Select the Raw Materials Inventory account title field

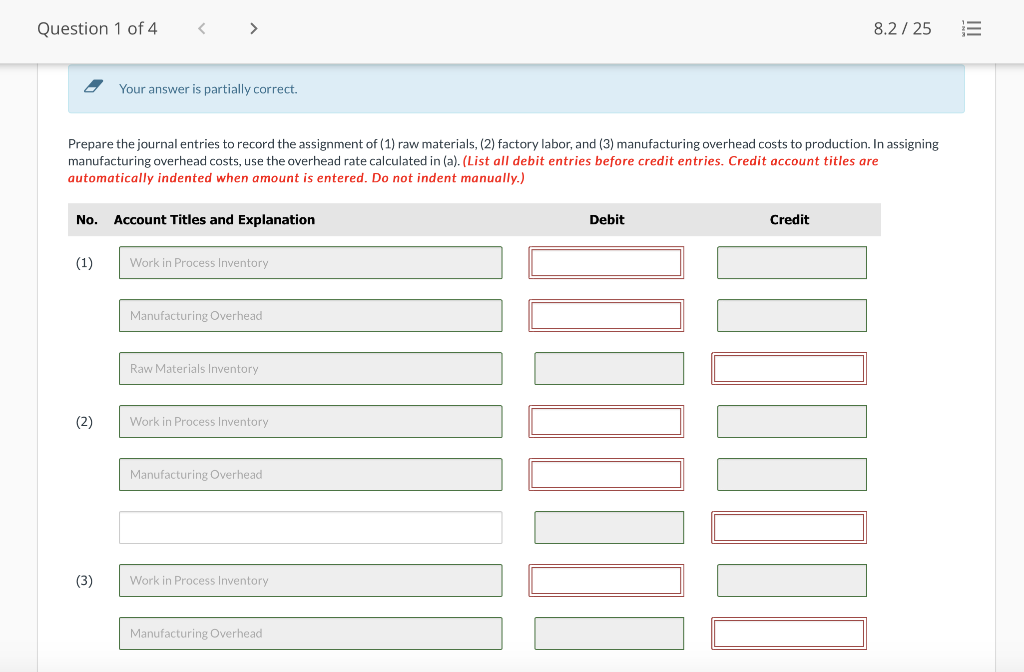tap(310, 368)
